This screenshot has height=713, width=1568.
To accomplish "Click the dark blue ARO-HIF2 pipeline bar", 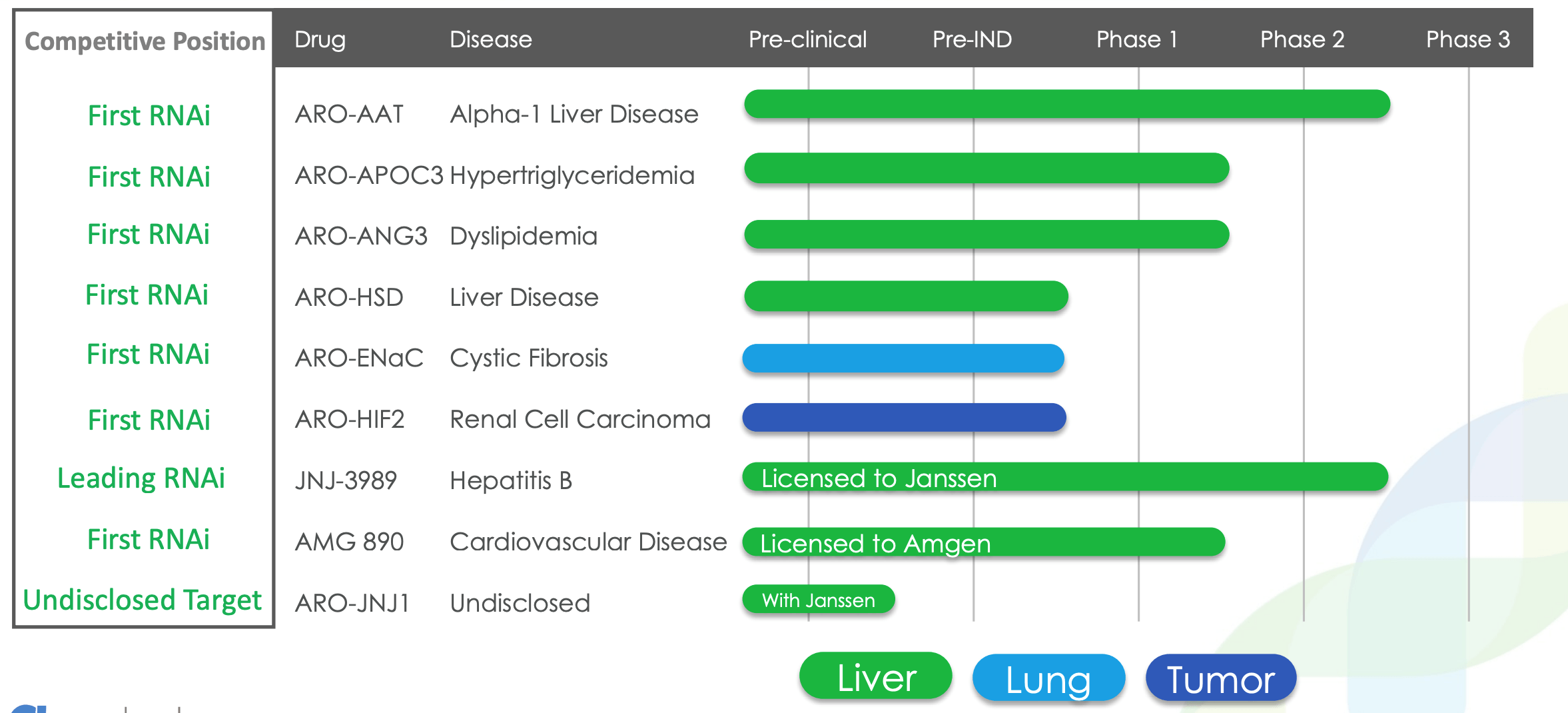I will tap(904, 418).
